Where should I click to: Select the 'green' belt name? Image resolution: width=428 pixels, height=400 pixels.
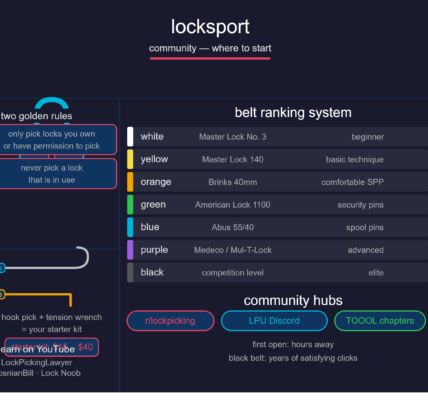[153, 205]
